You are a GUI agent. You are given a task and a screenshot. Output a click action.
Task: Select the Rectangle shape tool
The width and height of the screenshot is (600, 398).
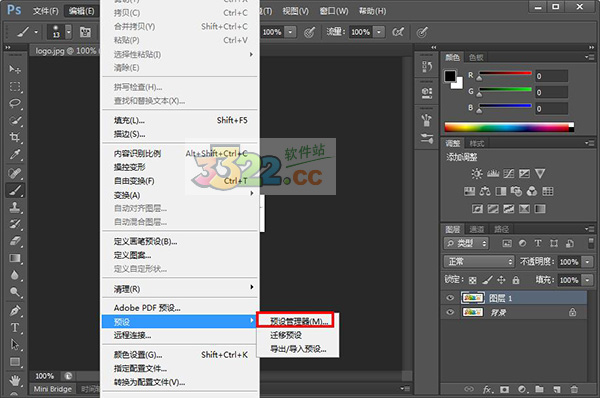(x=15, y=362)
